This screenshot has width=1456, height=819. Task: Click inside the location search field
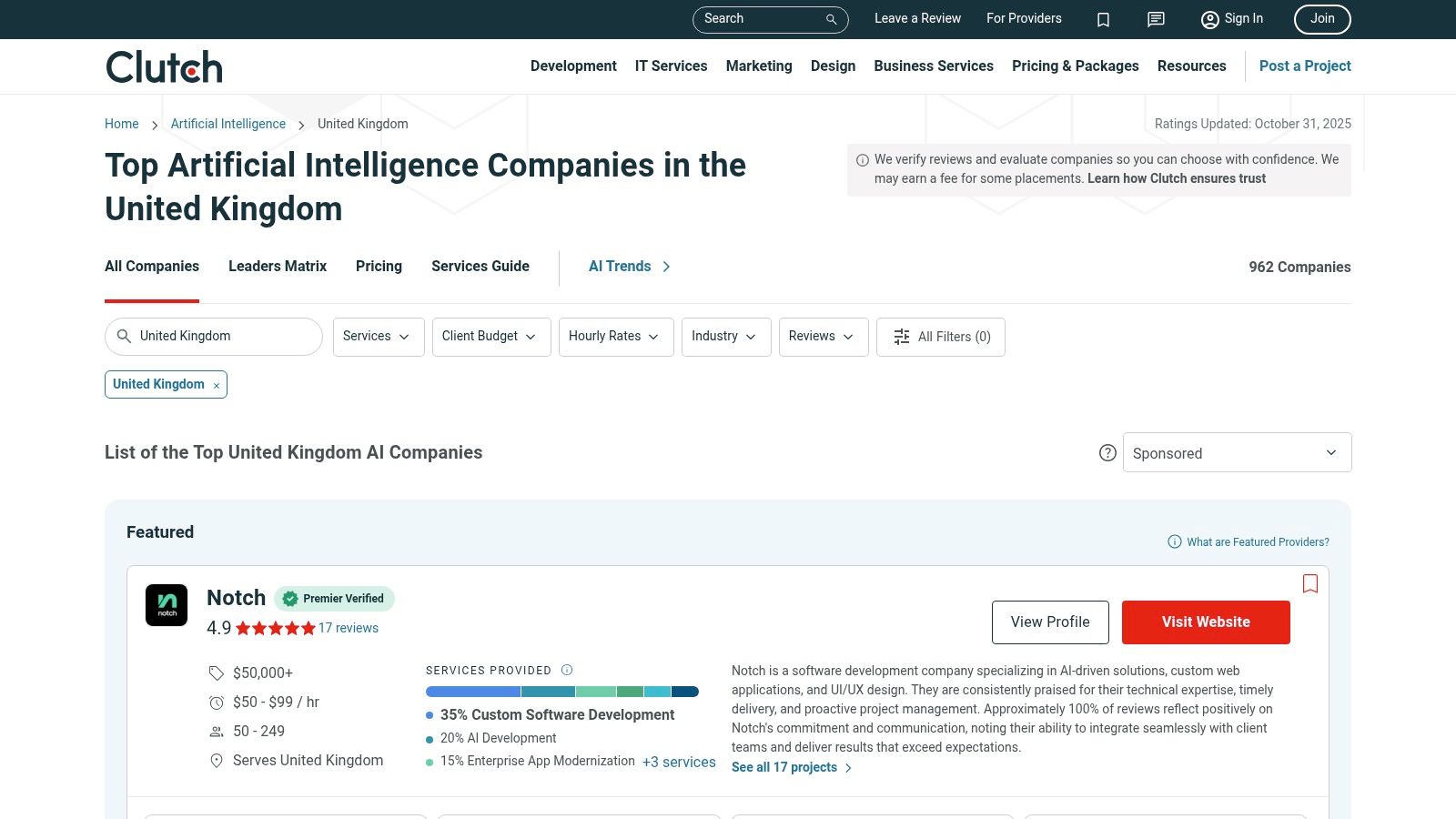pos(213,336)
